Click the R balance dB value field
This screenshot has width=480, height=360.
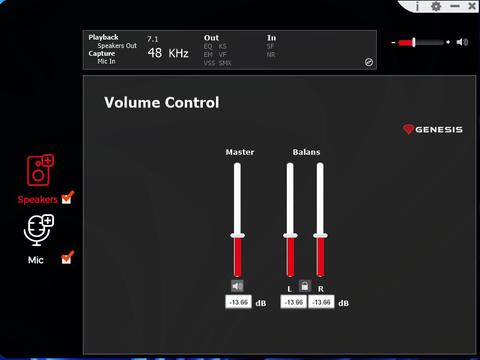(321, 302)
